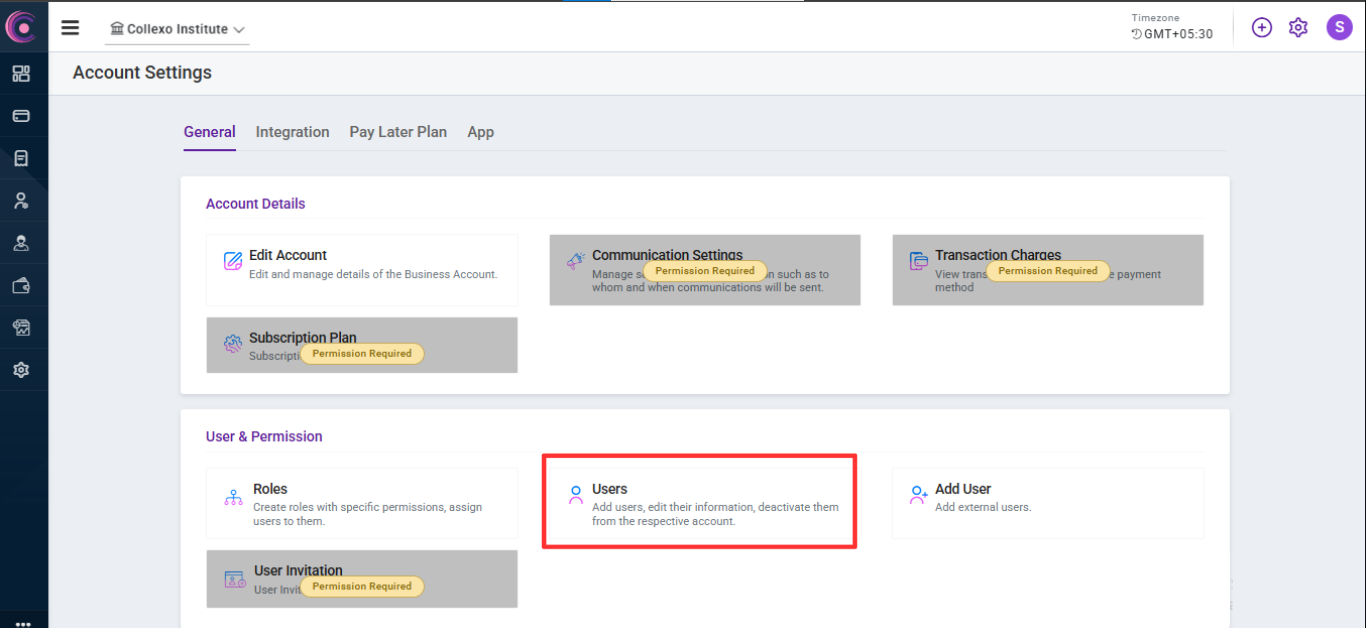This screenshot has width=1366, height=628.
Task: Switch to the Integration tab
Action: click(x=292, y=132)
